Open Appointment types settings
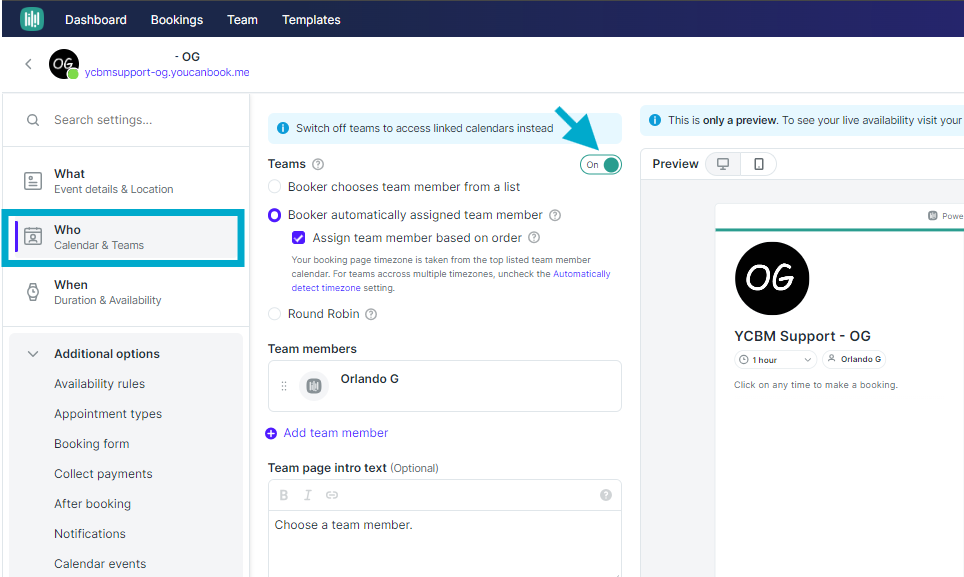The width and height of the screenshot is (964, 577). click(x=108, y=414)
